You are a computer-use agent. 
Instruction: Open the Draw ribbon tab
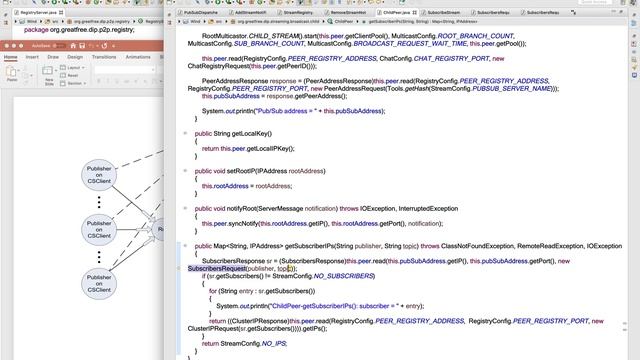tap(53, 57)
